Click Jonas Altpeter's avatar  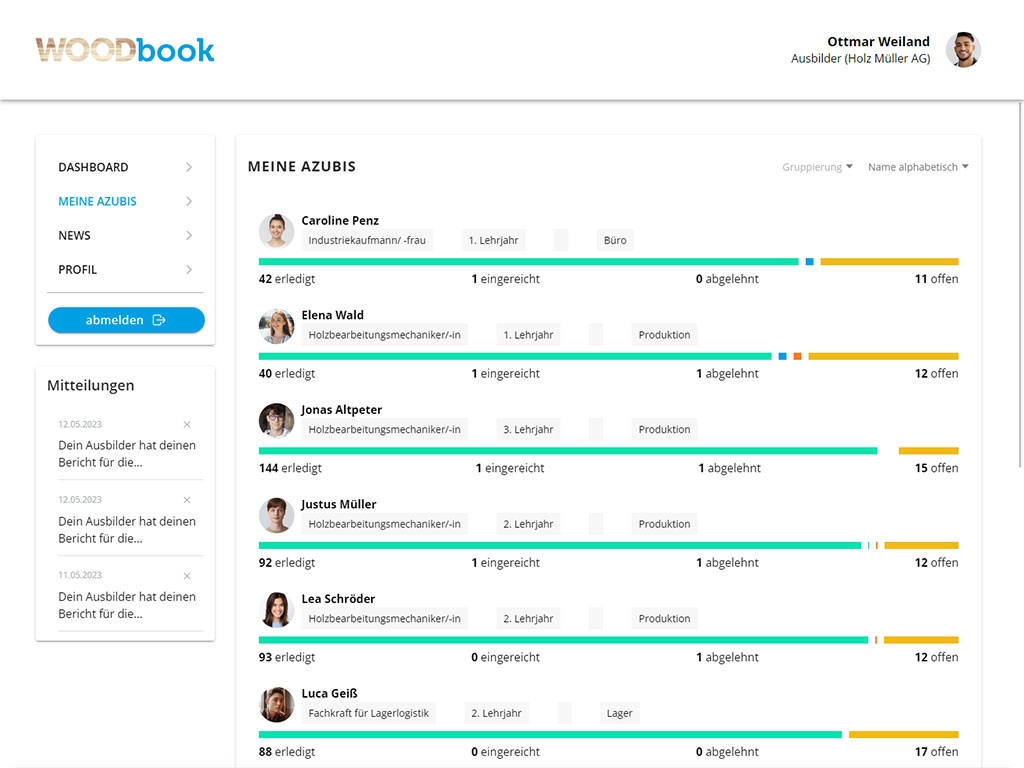[276, 421]
